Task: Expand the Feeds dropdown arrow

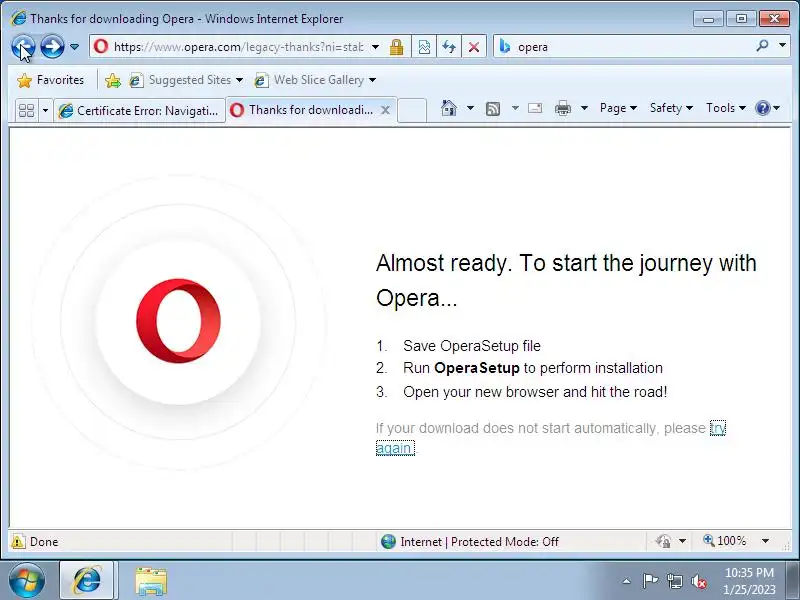Action: [x=515, y=108]
